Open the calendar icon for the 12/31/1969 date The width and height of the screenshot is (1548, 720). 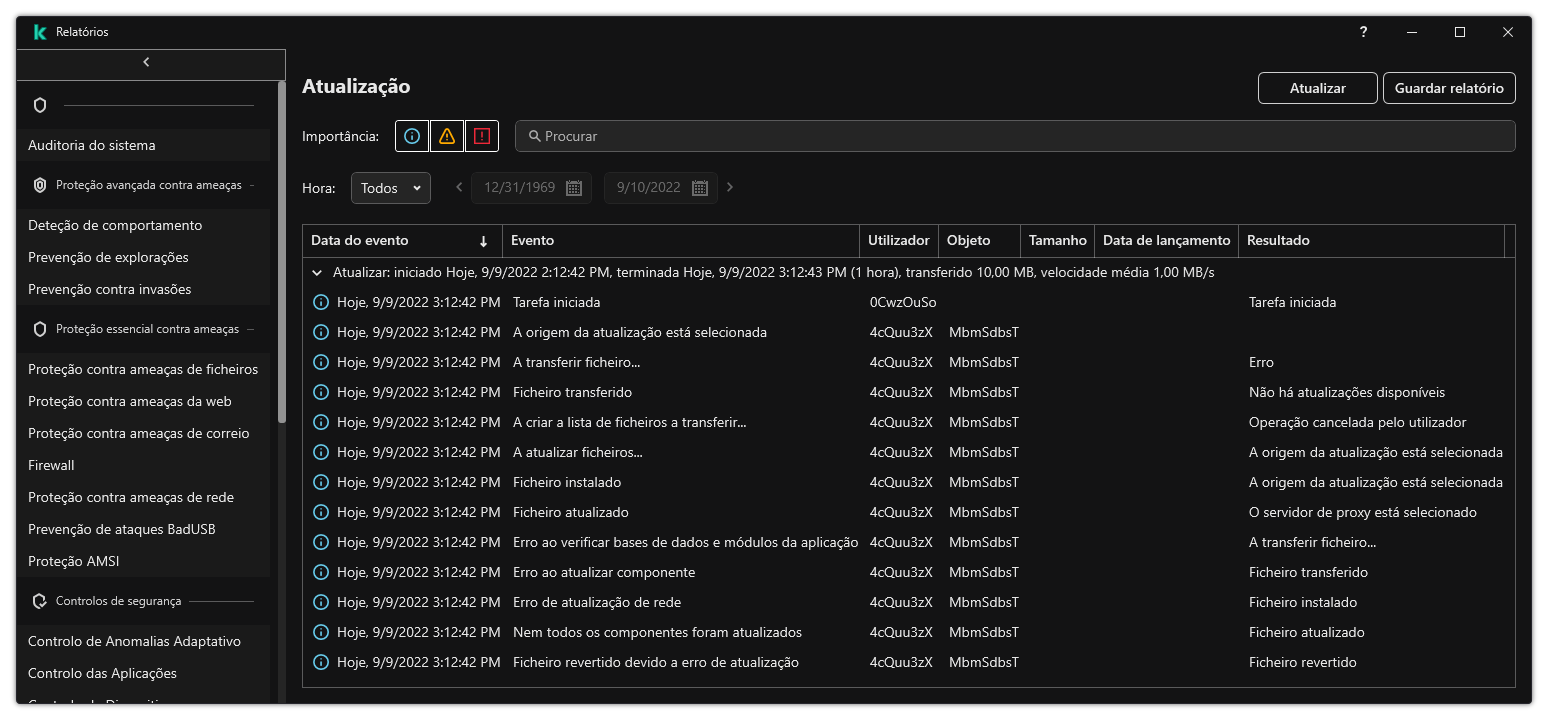pyautogui.click(x=576, y=187)
